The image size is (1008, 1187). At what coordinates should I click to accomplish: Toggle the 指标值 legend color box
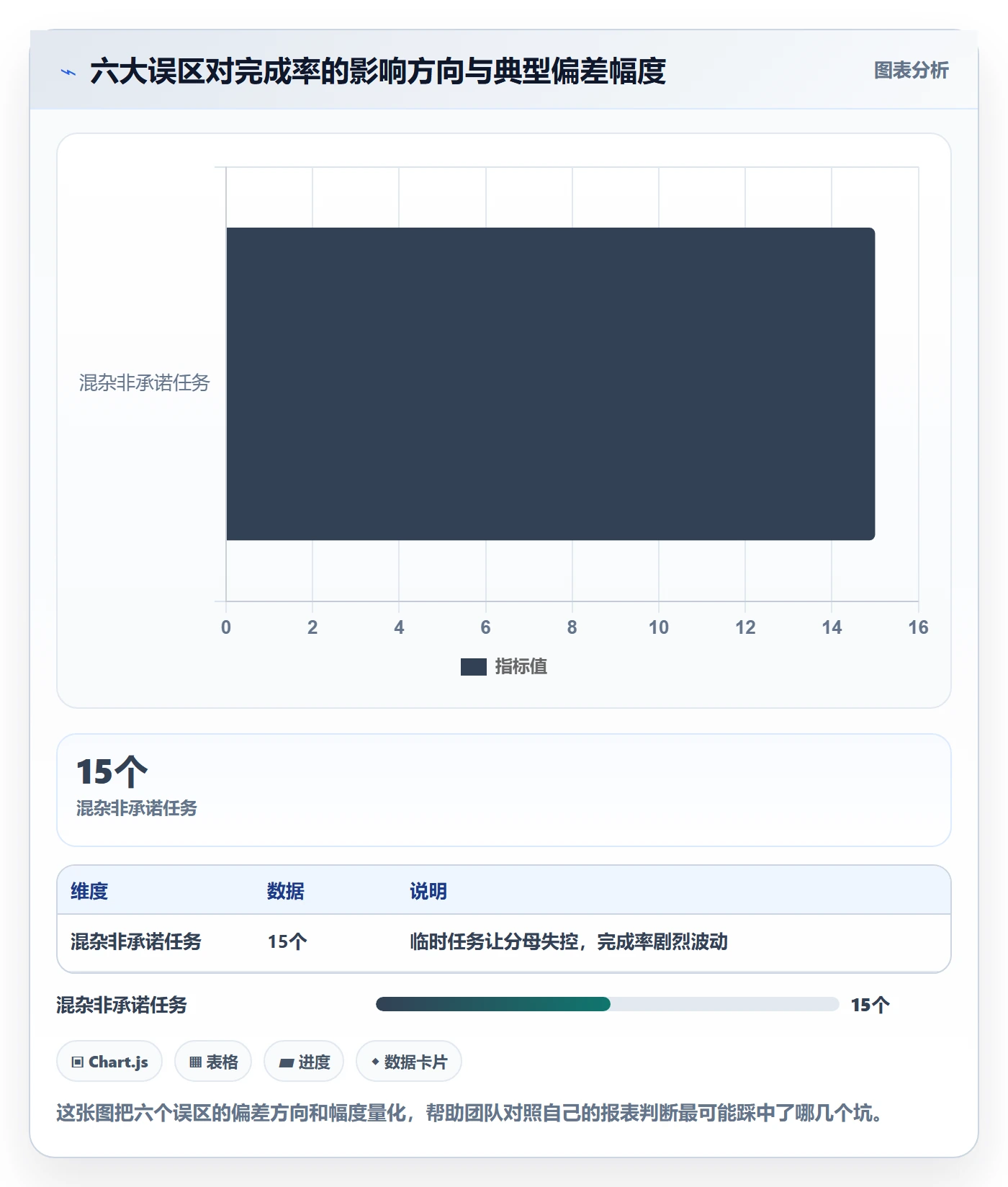473,667
